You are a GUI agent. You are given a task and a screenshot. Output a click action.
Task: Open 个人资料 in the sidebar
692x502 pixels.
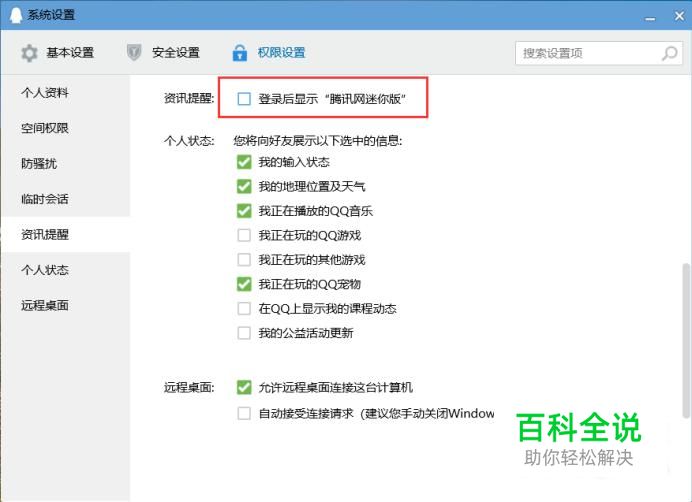click(x=65, y=93)
